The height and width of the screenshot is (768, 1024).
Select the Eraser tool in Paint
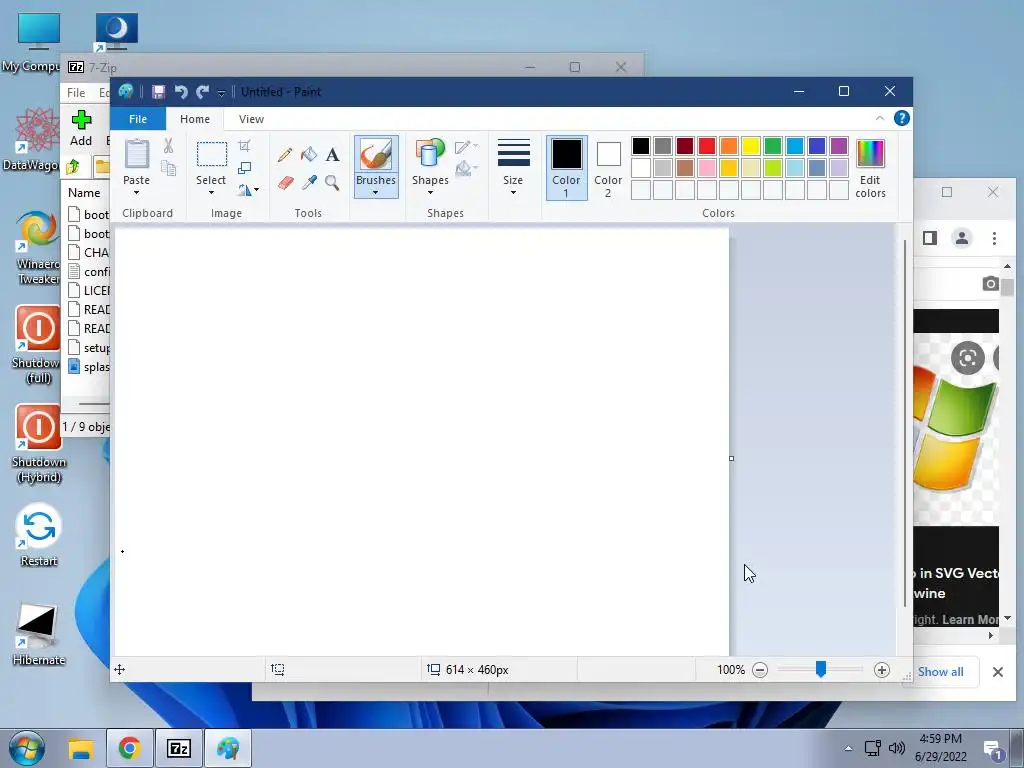pyautogui.click(x=285, y=182)
